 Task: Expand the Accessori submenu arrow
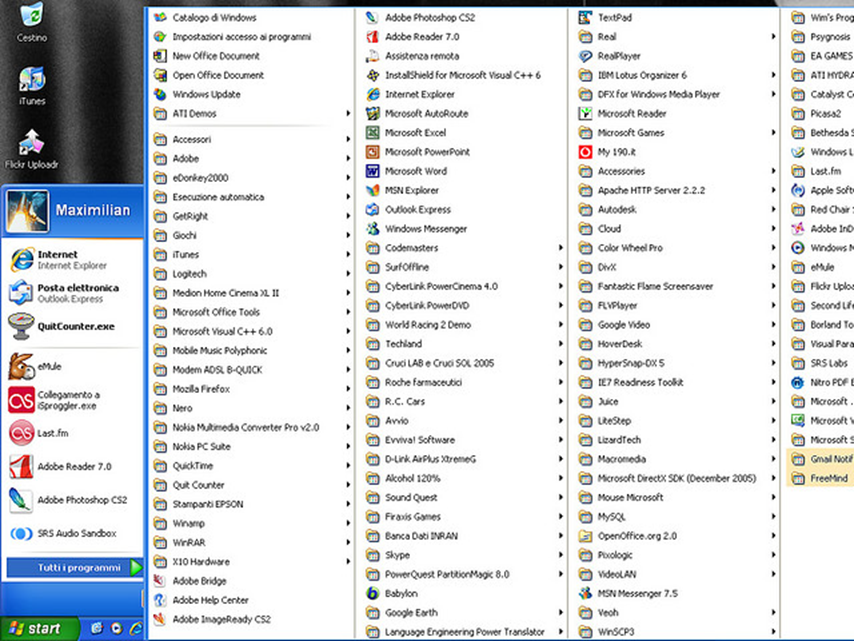click(348, 139)
